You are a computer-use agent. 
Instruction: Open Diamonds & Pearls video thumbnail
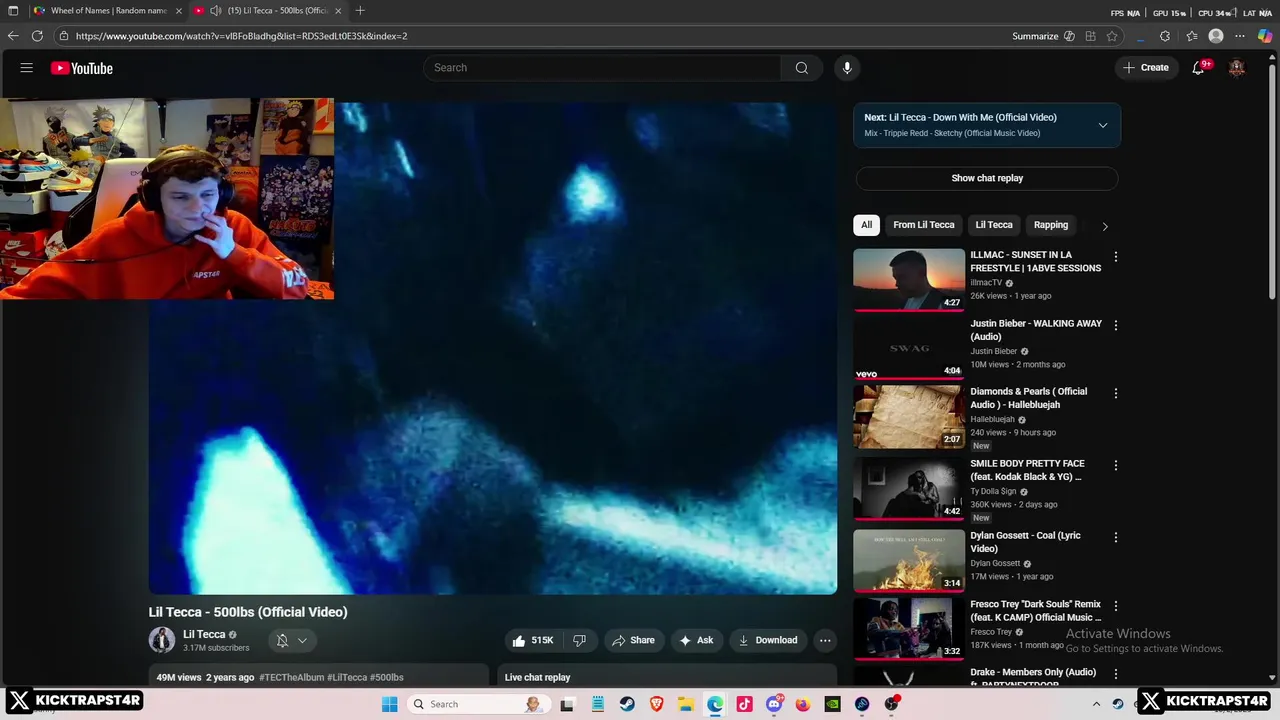[x=909, y=416]
